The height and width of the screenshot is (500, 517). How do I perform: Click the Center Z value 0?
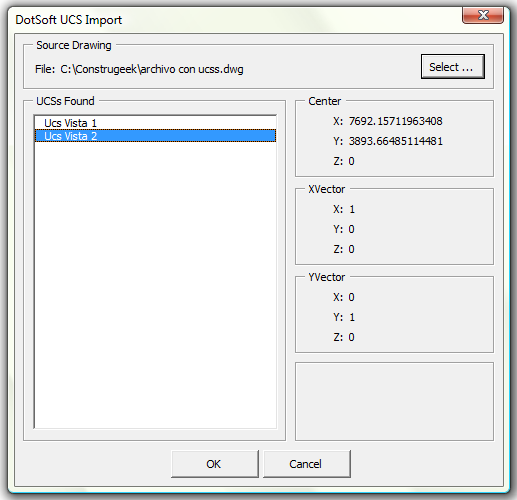click(351, 161)
